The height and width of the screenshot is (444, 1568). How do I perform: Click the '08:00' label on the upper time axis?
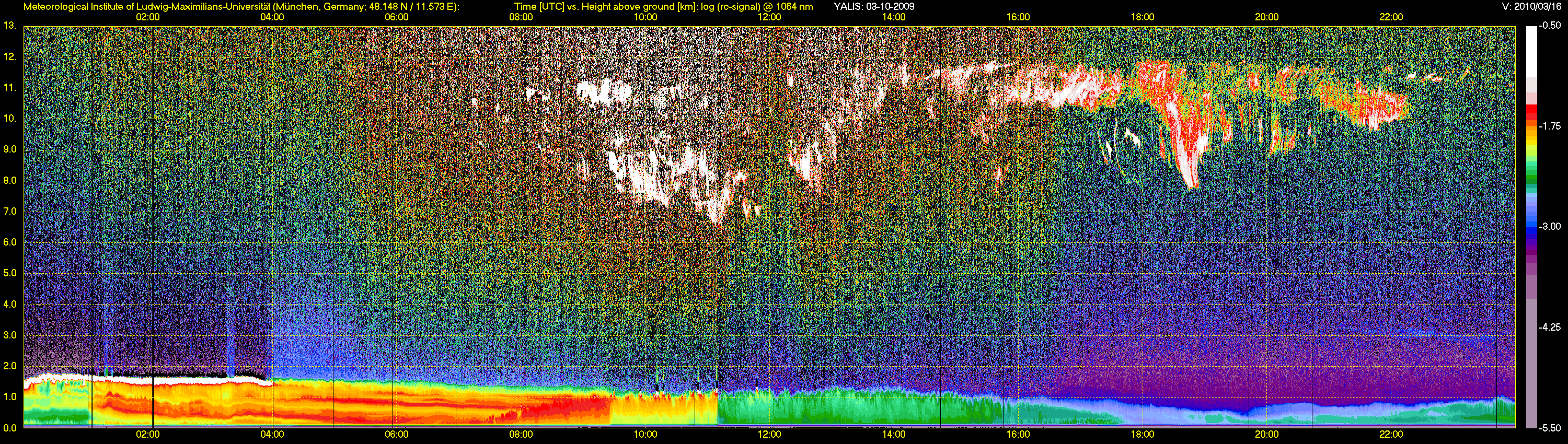coord(521,17)
